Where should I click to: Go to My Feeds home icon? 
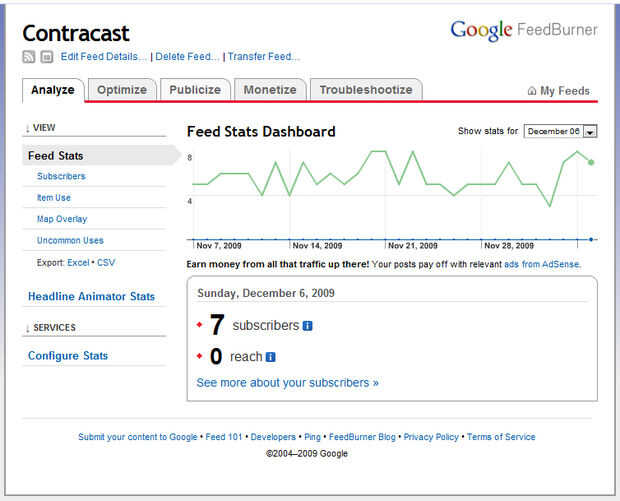(532, 91)
